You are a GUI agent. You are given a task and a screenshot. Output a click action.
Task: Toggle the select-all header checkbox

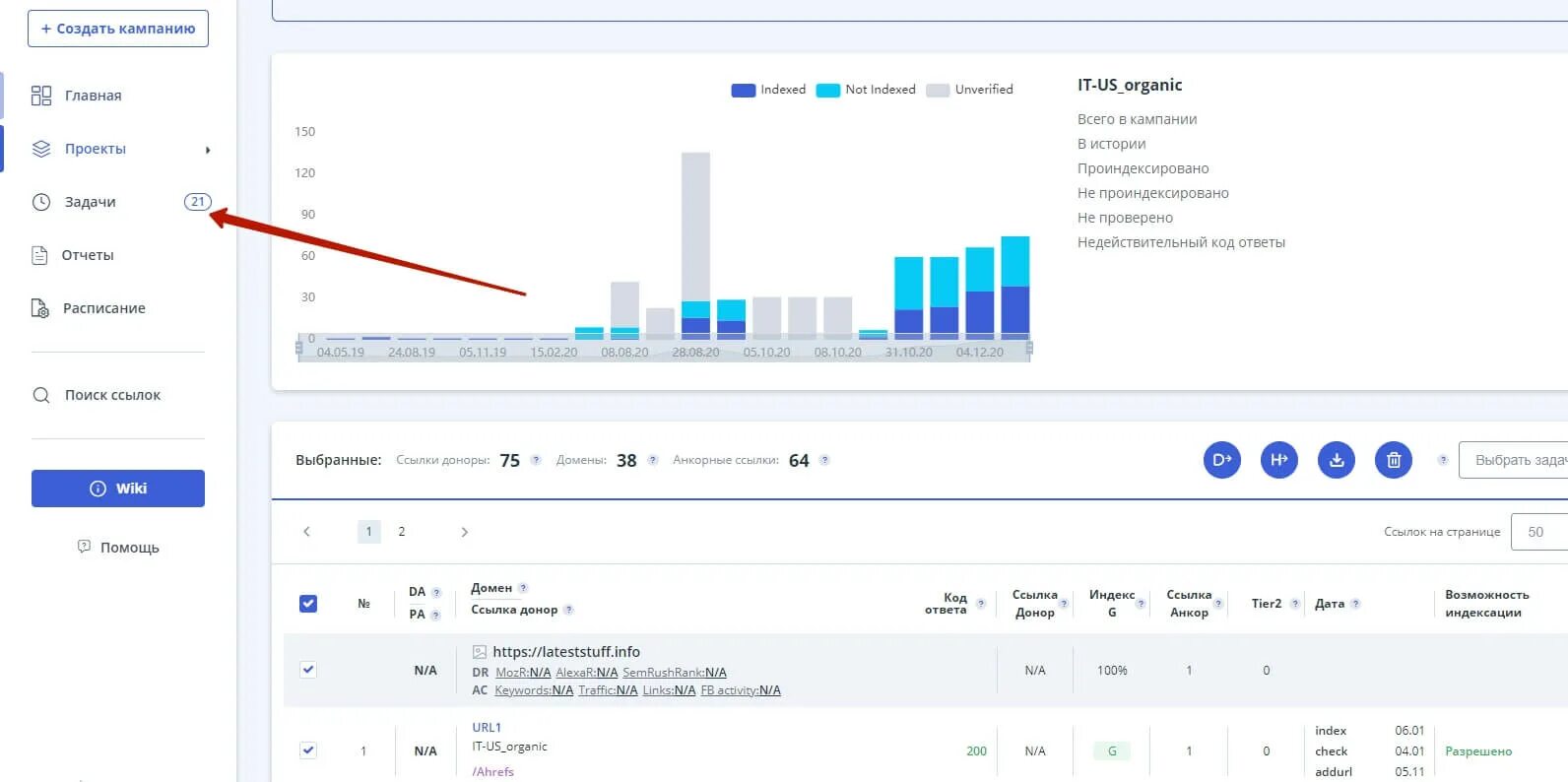pyautogui.click(x=308, y=604)
